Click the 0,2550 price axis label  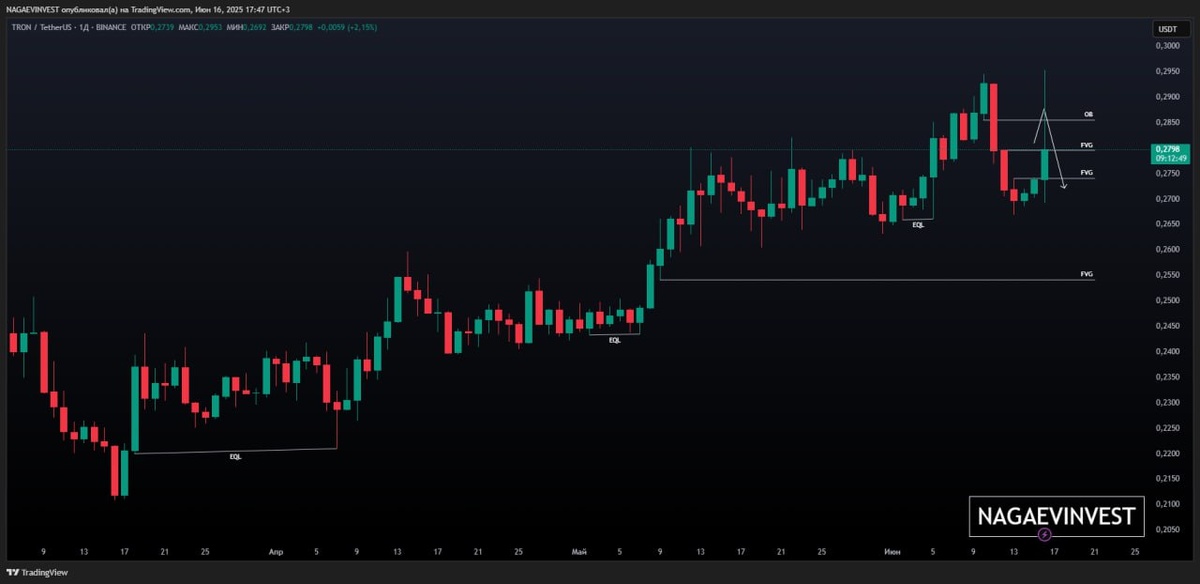[1166, 275]
